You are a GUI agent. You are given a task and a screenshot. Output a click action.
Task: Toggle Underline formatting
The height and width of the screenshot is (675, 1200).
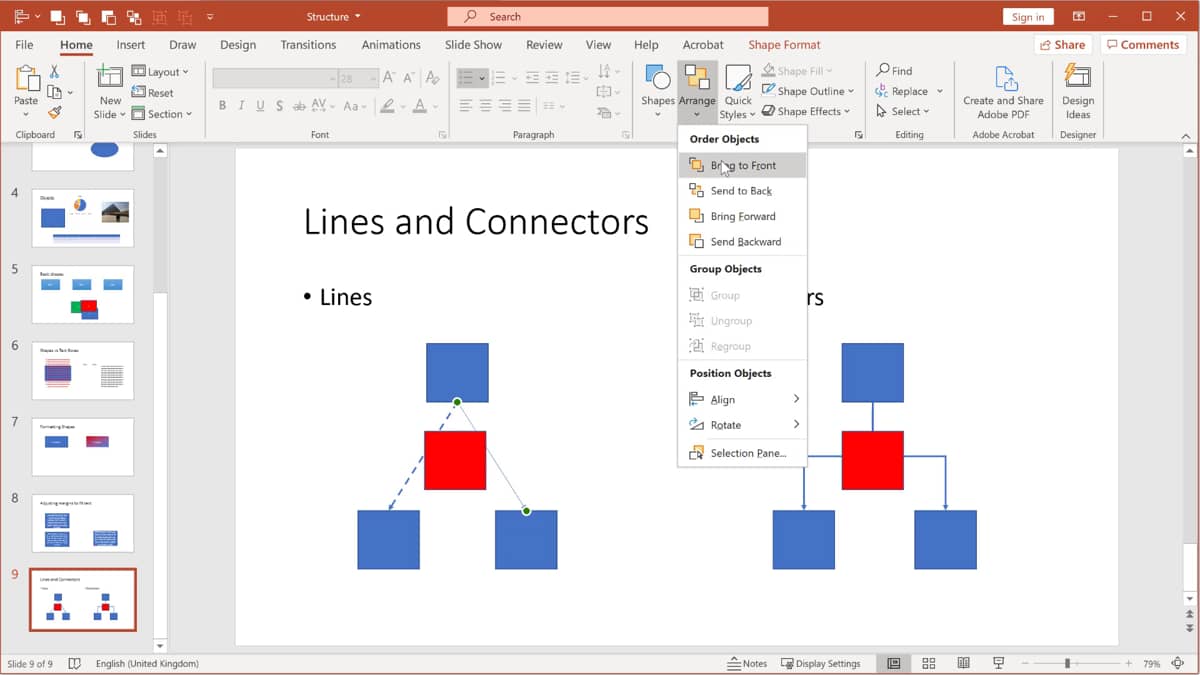pyautogui.click(x=261, y=106)
